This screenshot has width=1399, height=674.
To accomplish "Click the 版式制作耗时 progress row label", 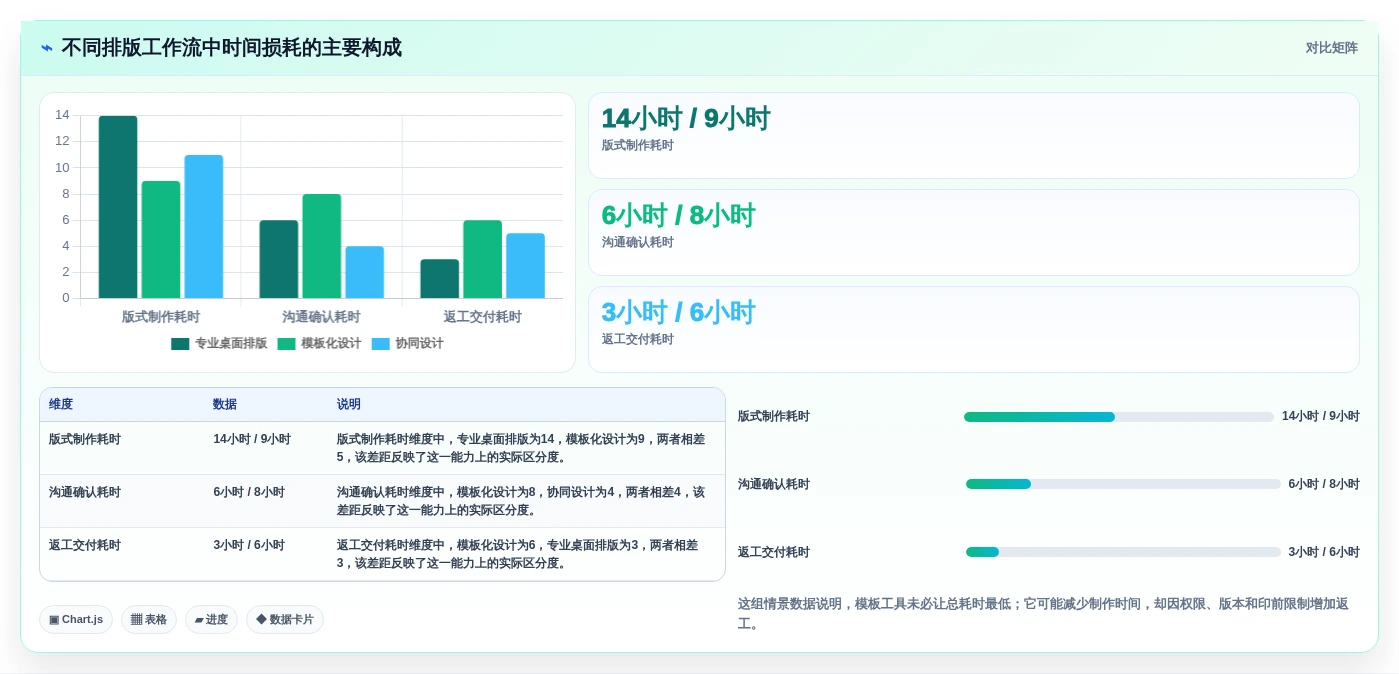I will [774, 417].
